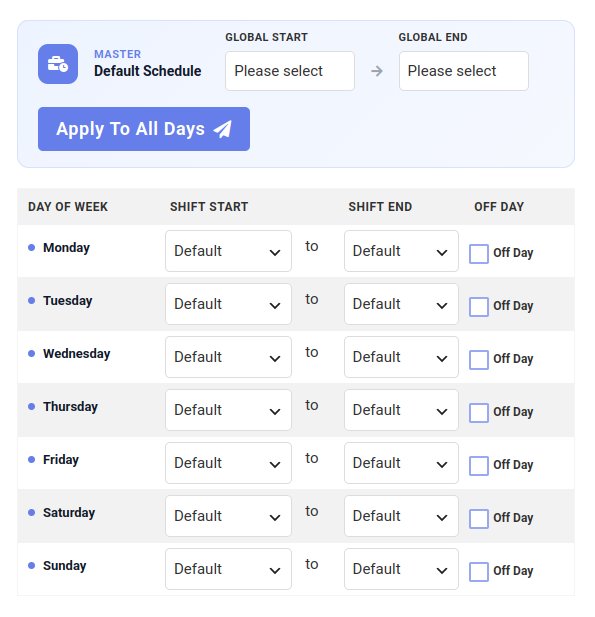Expand Friday shift start dropdown
Viewport: 595px width, 617px height.
point(228,463)
